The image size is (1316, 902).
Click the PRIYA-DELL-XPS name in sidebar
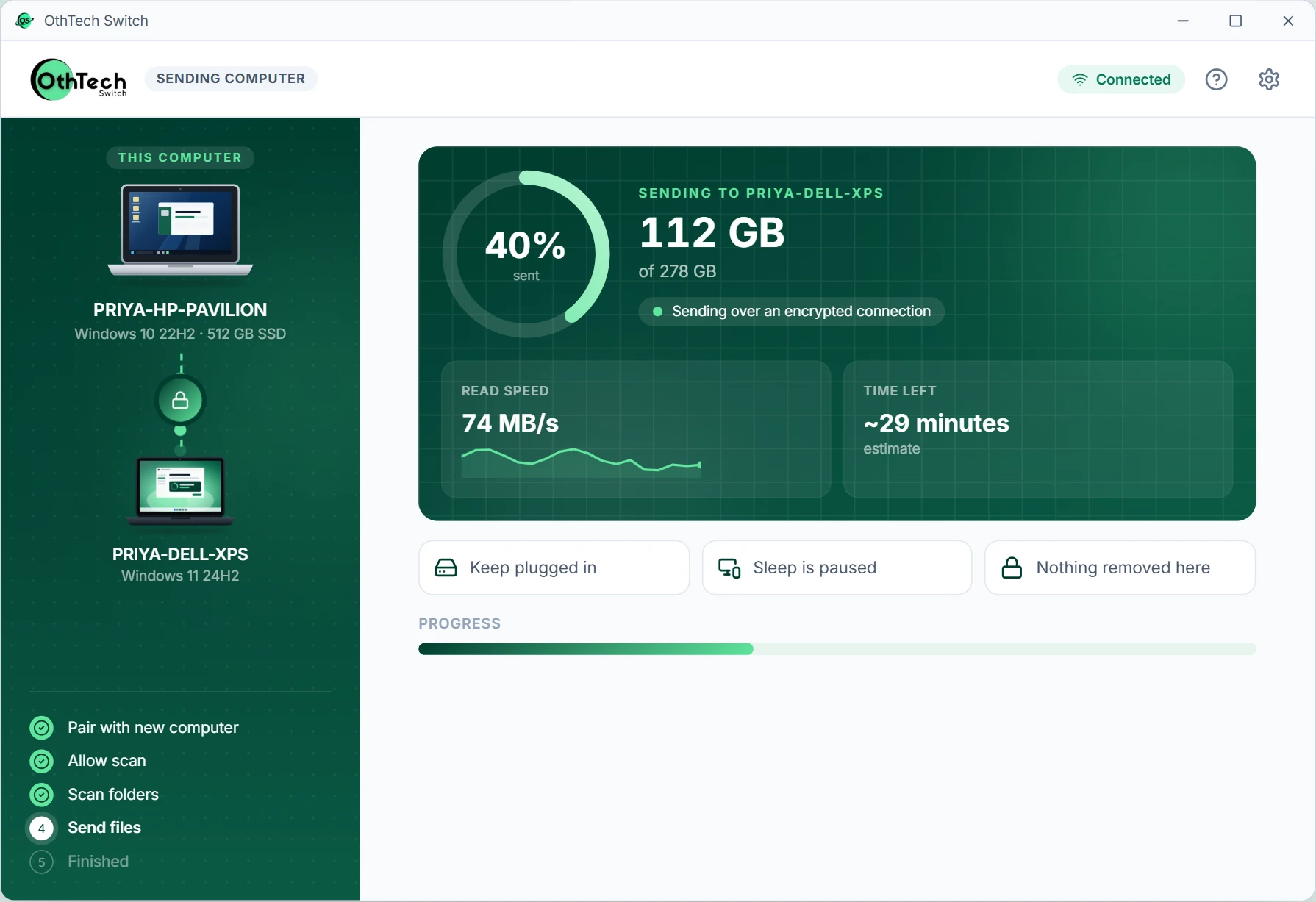click(180, 554)
